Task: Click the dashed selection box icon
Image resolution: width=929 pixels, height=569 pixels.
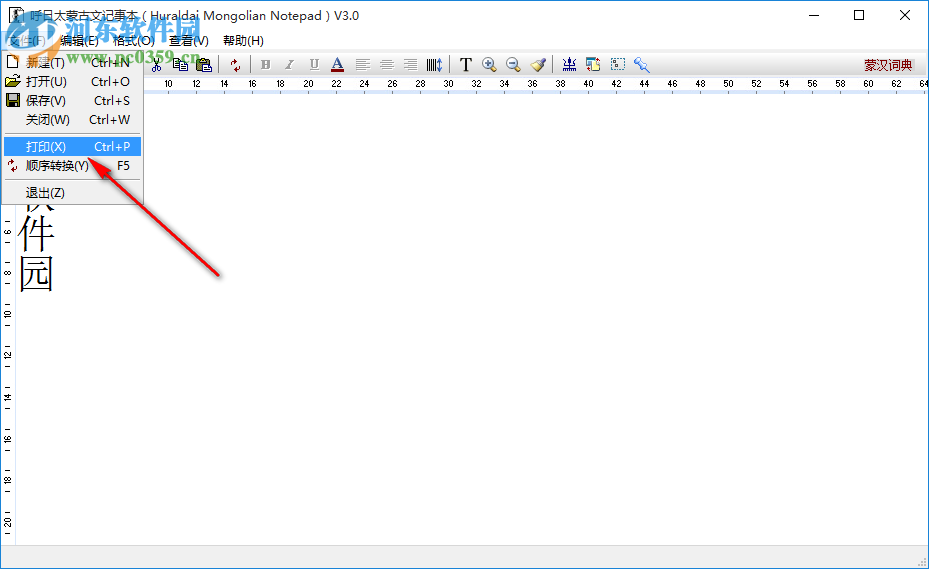Action: 618,64
